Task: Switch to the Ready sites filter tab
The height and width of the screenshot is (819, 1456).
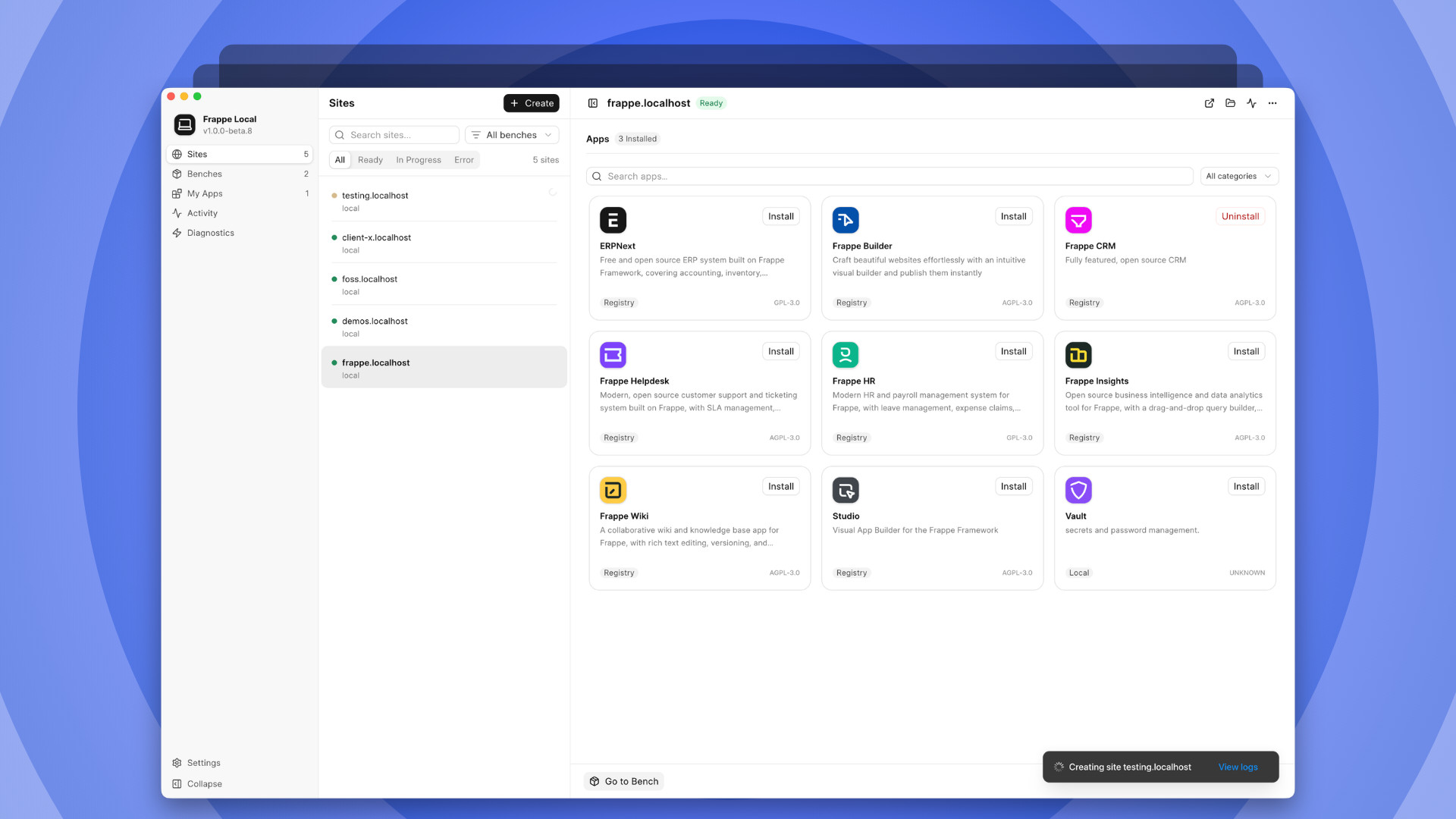Action: pyautogui.click(x=370, y=160)
